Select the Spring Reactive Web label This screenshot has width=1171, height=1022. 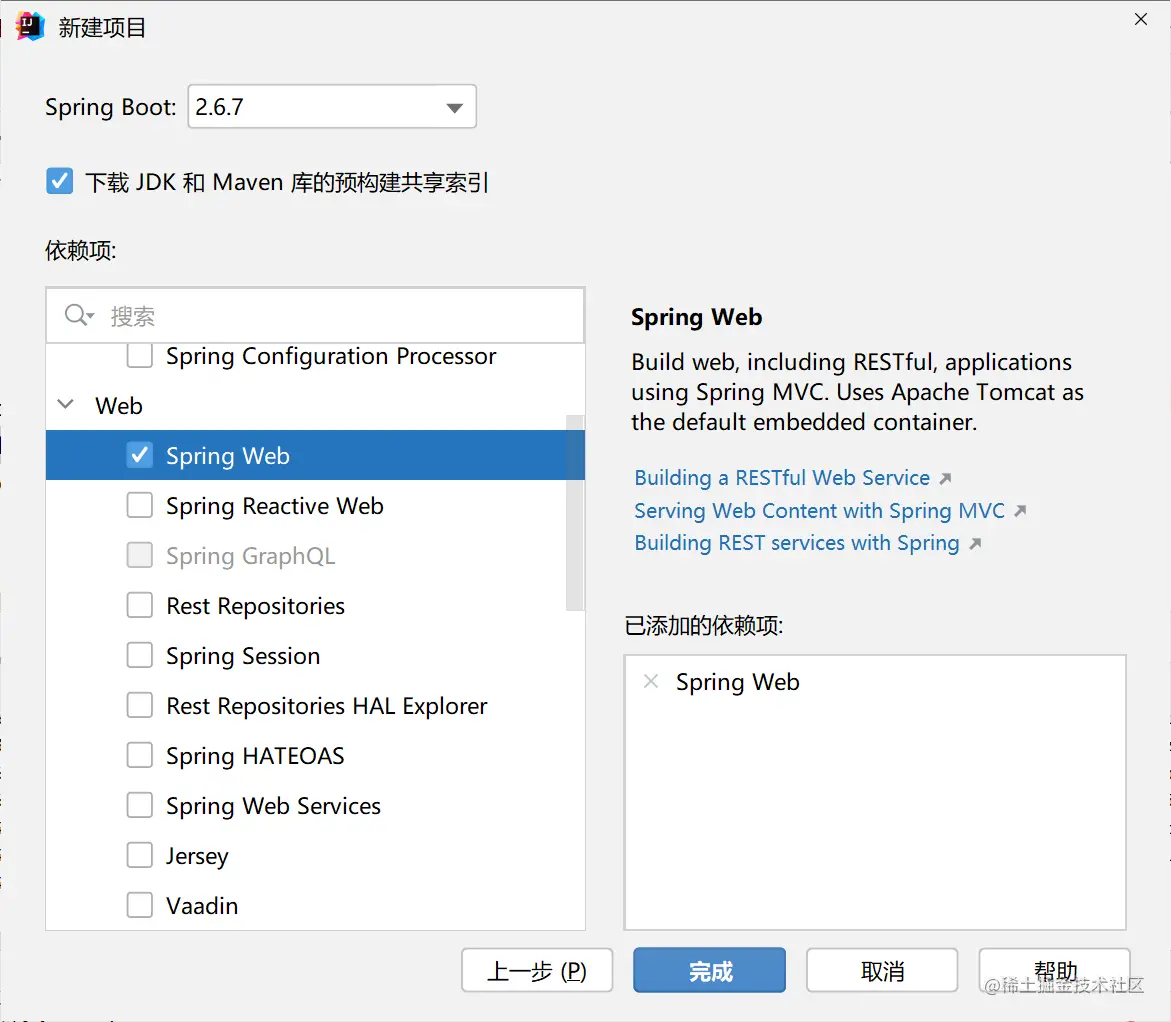click(274, 506)
